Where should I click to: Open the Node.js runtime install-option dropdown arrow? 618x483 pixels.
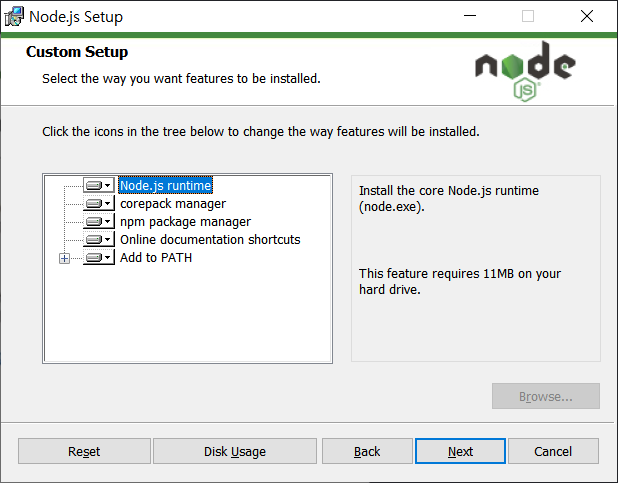coord(108,185)
